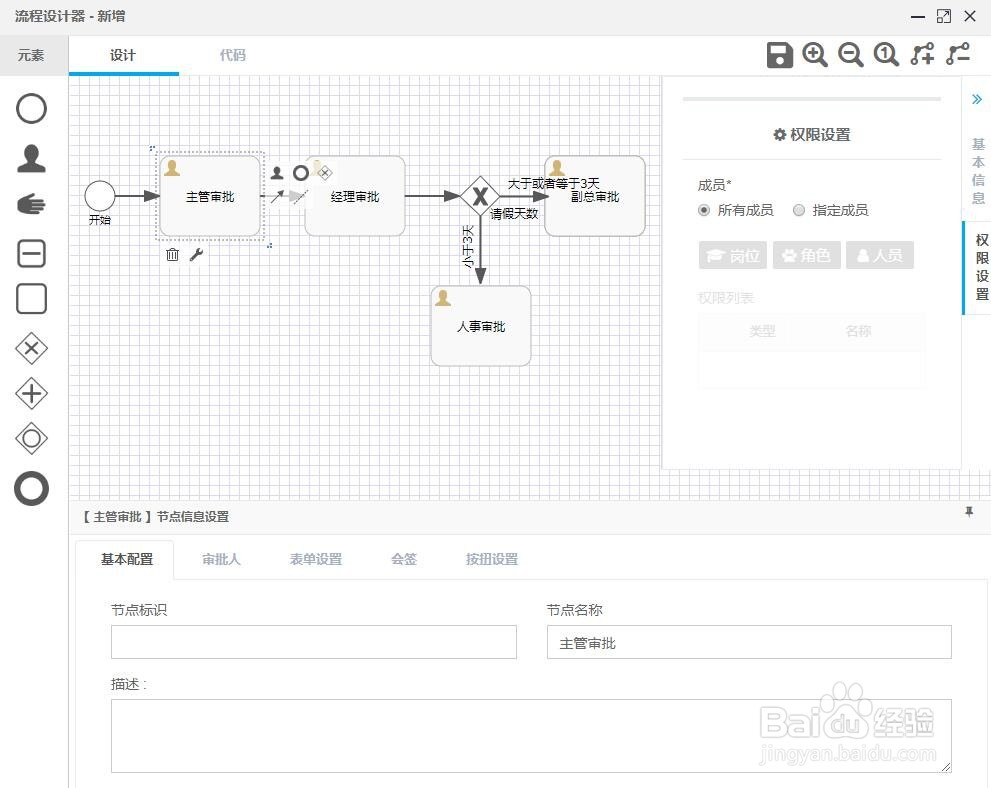
Task: Switch to the 代码 tab
Action: point(232,55)
